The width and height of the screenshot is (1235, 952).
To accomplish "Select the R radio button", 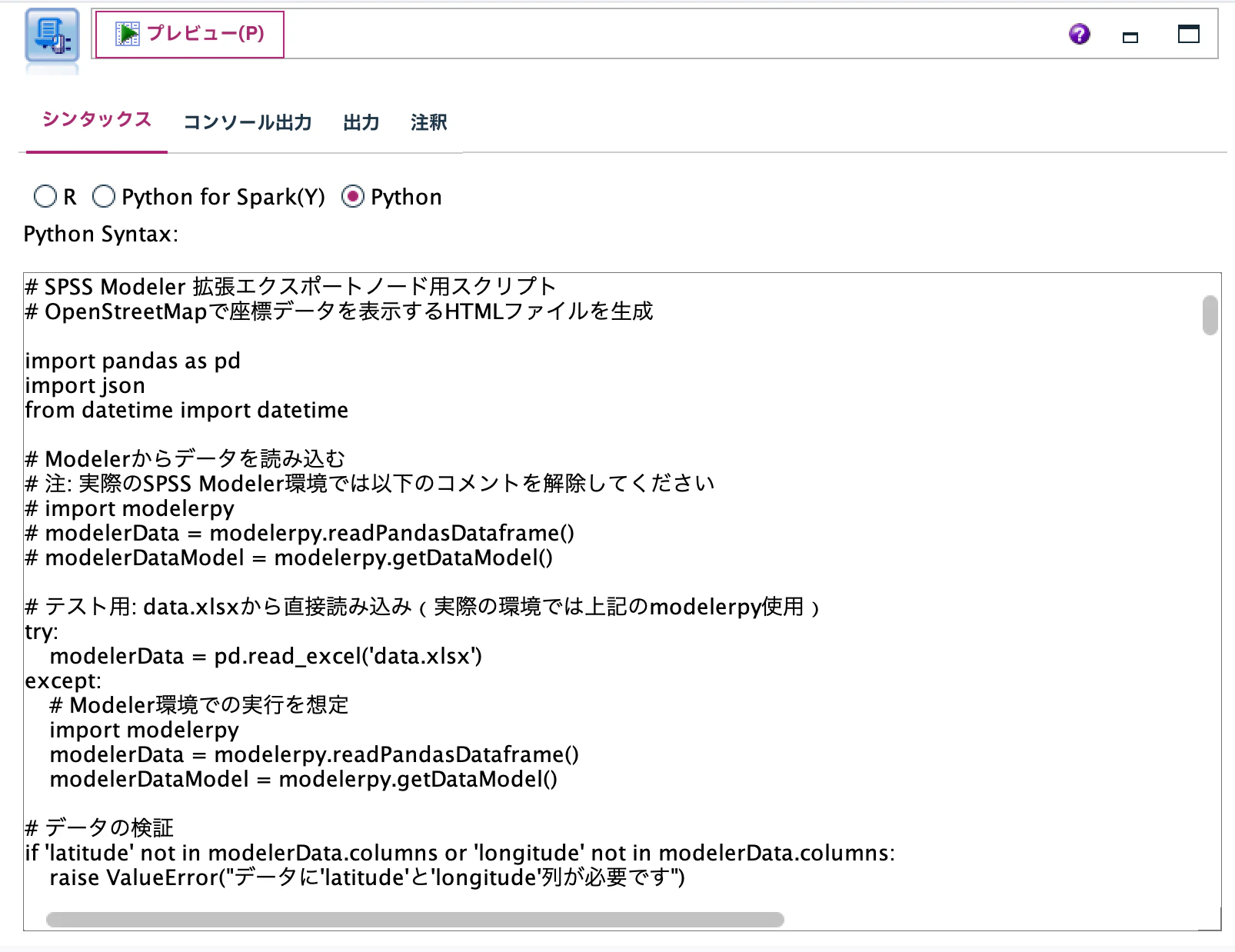I will (x=45, y=197).
